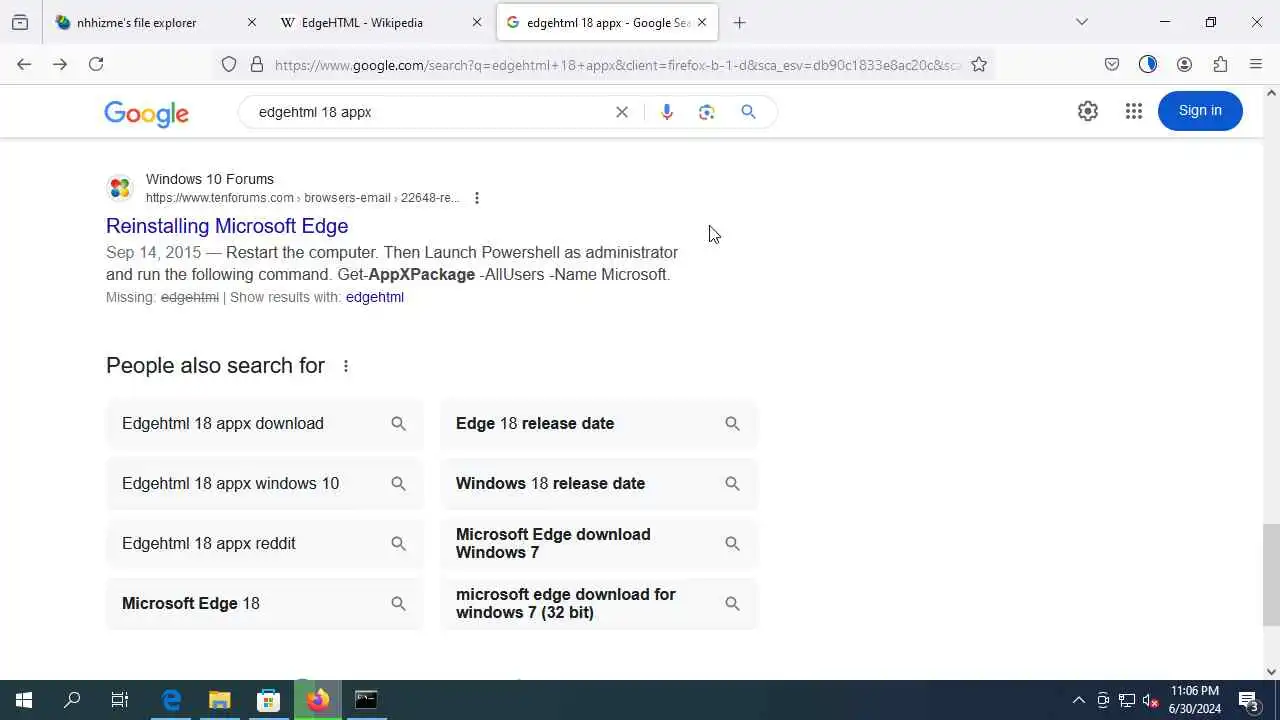Click the Firefox URL address bar
The height and width of the screenshot is (720, 1280).
(617, 65)
